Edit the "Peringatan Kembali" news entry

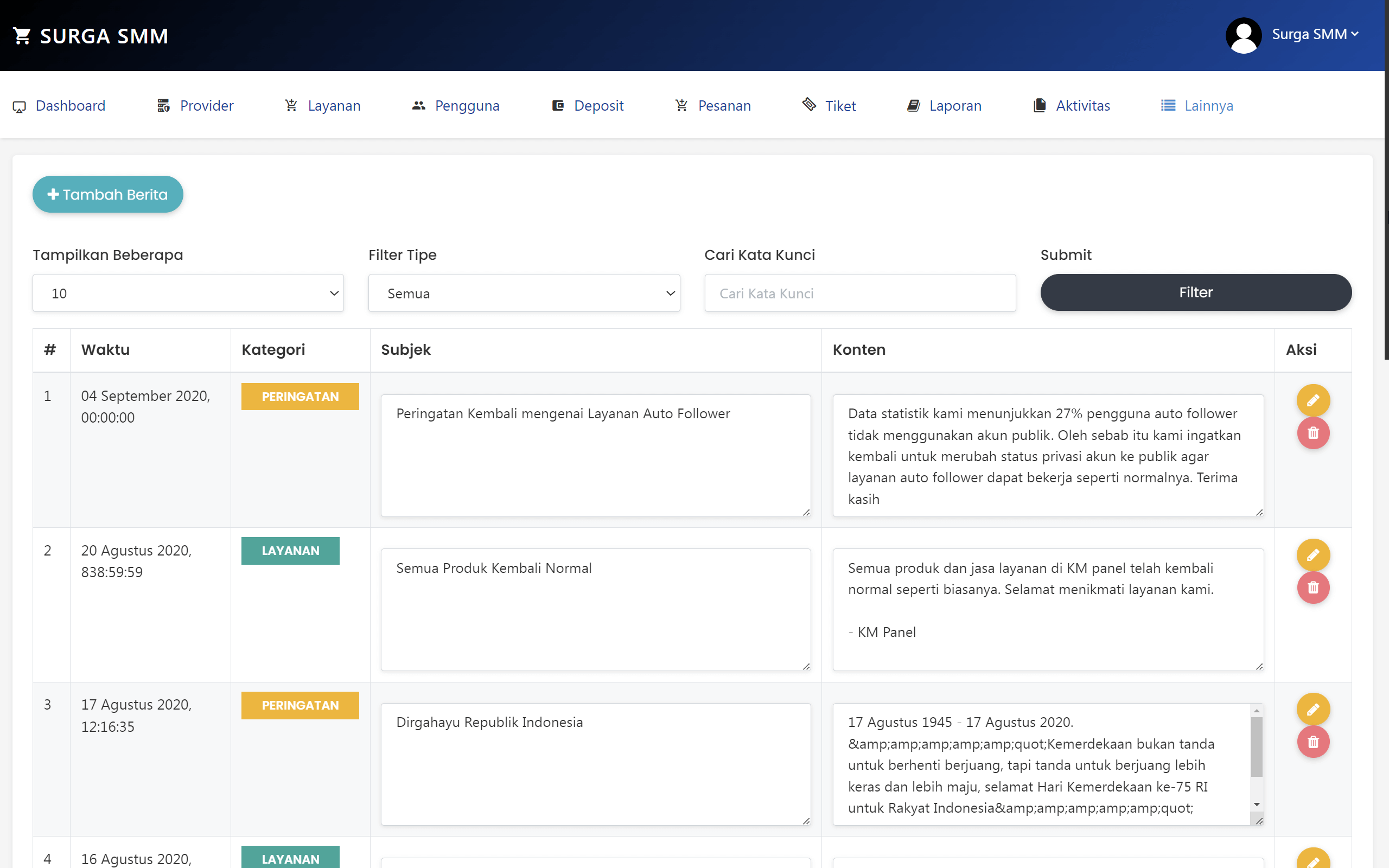[x=1313, y=400]
